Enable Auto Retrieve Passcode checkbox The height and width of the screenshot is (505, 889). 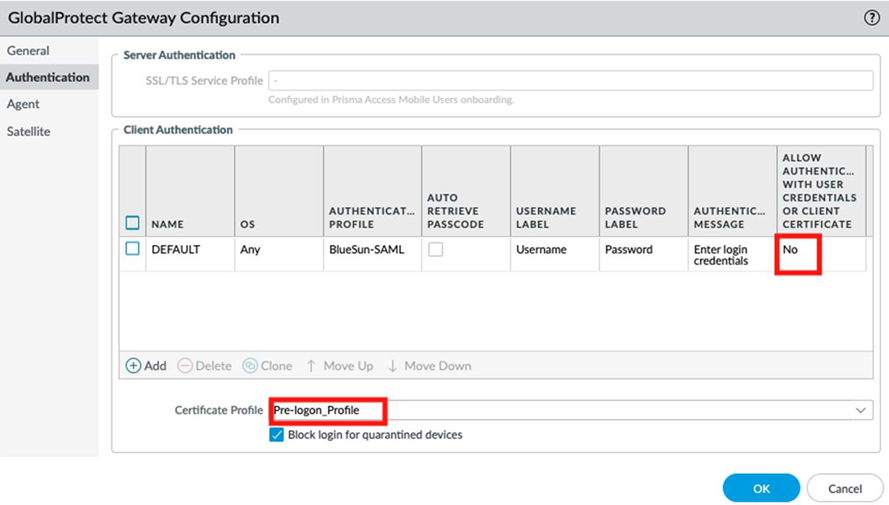tap(435, 250)
